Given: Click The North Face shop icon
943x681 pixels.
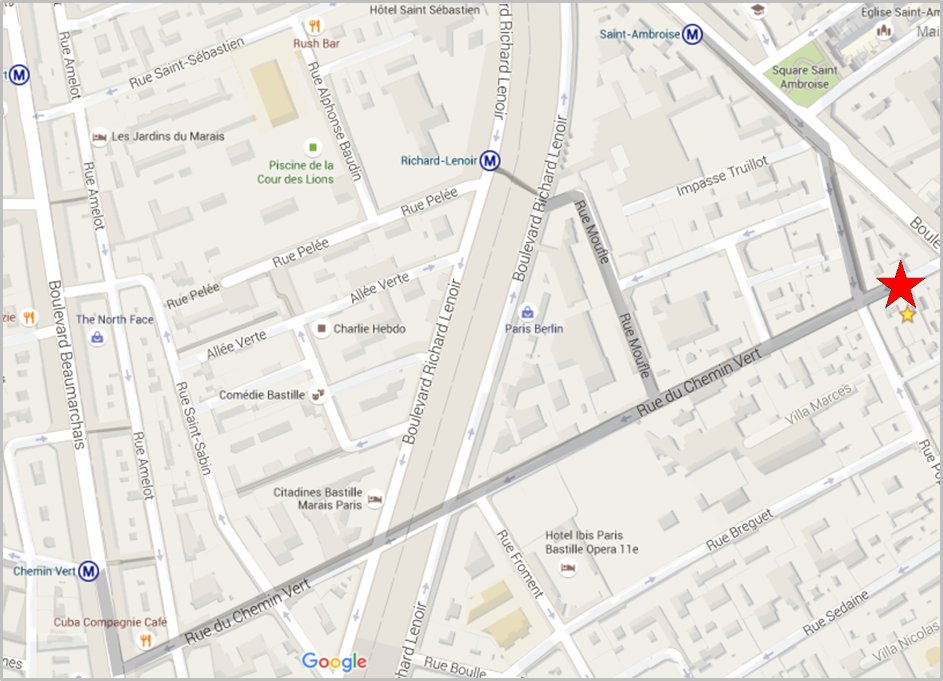Looking at the screenshot, I should (x=97, y=337).
